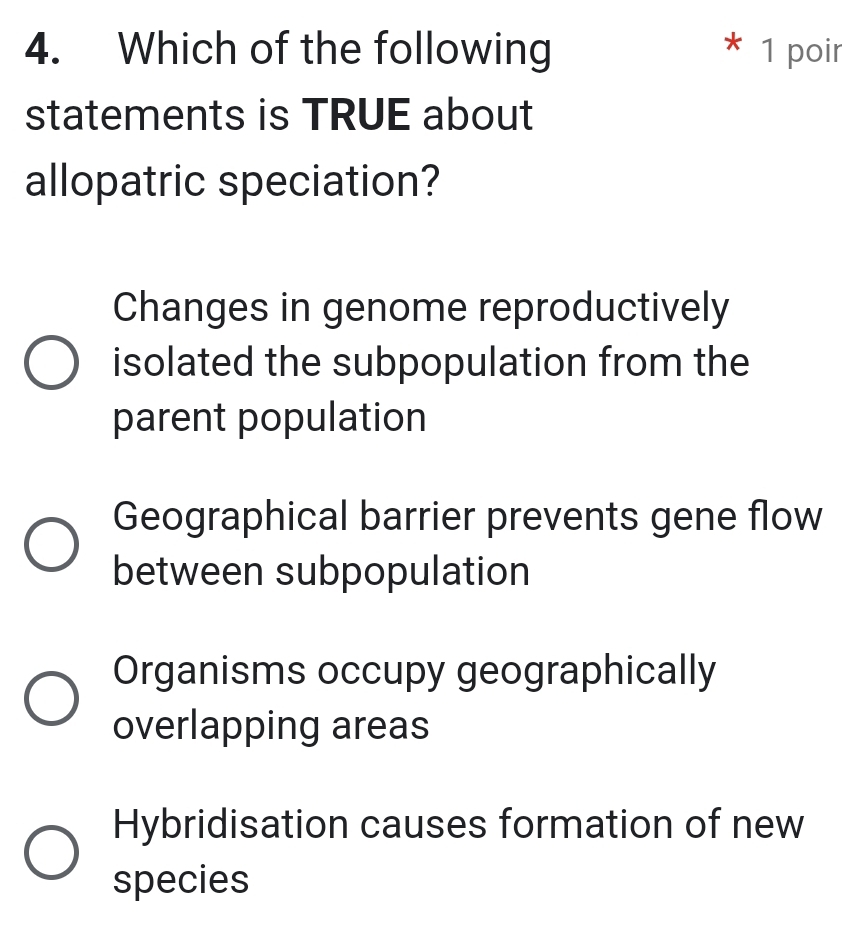Click the text of the first answer choice

click(x=420, y=362)
